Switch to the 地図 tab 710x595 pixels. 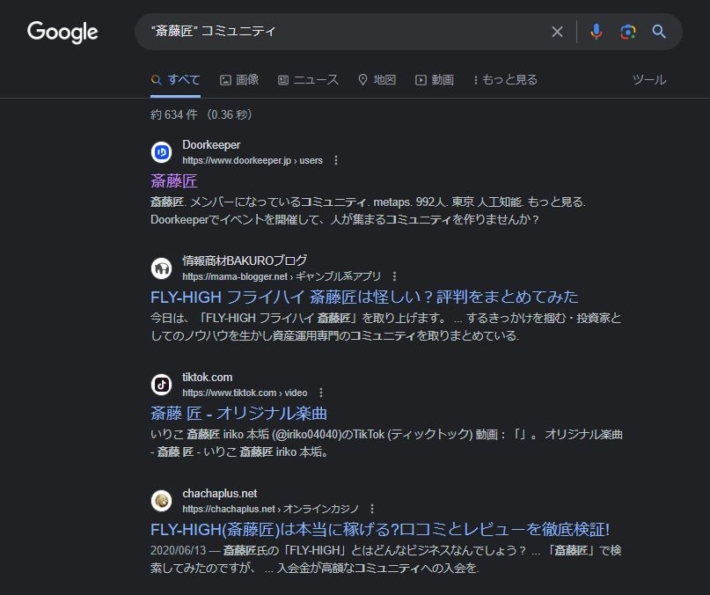pos(377,80)
